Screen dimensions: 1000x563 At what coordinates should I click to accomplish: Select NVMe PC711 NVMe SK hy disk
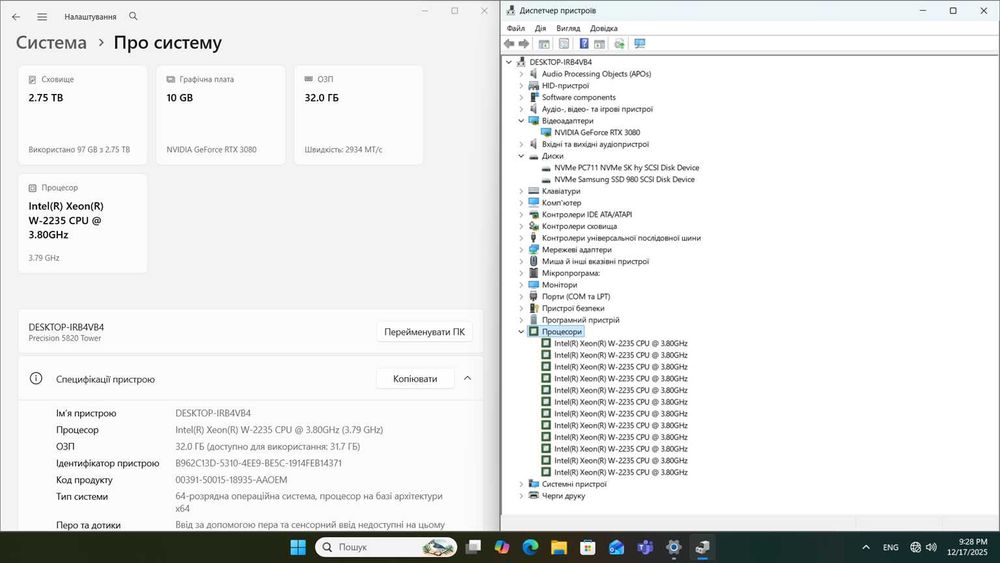626,168
